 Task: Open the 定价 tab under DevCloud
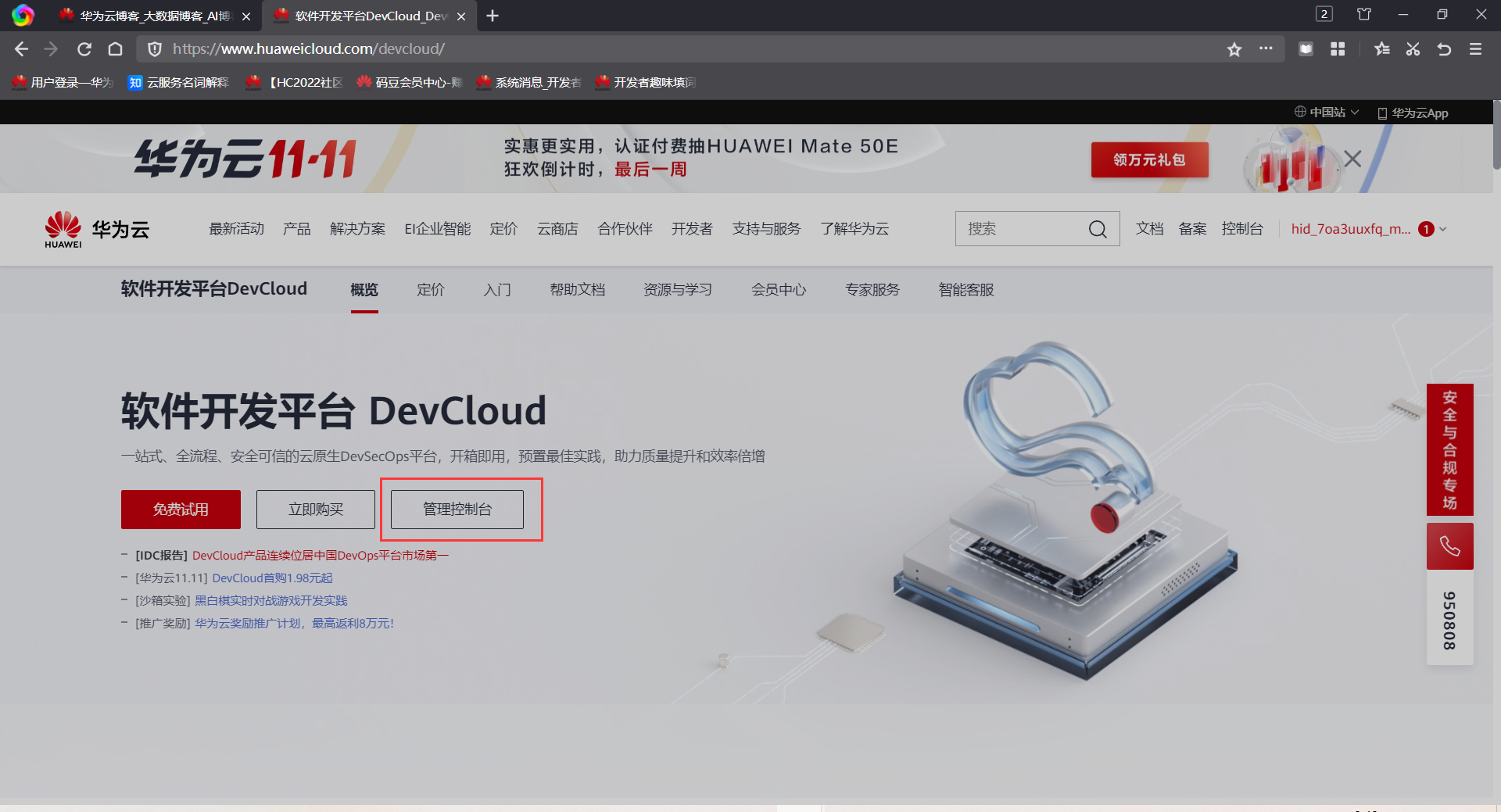pyautogui.click(x=431, y=290)
